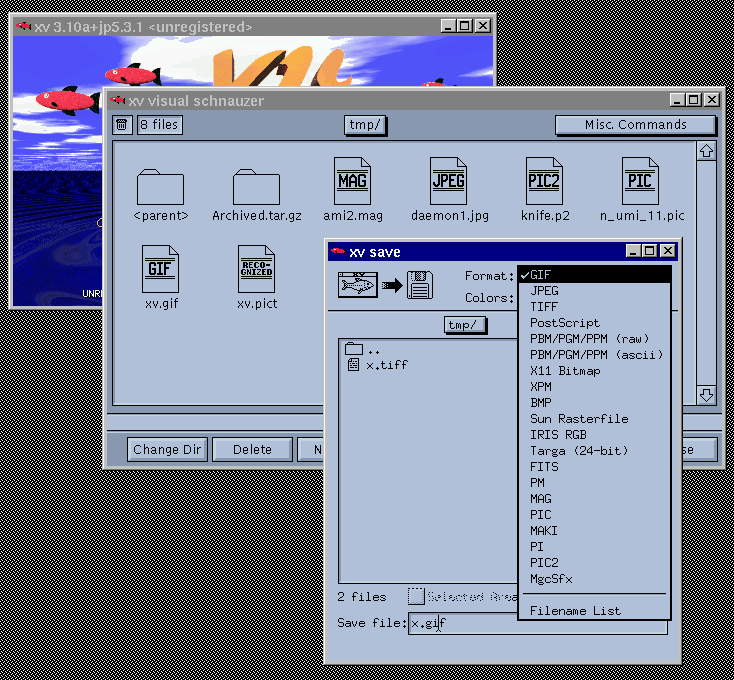The width and height of the screenshot is (734, 680).
Task: Click the x.tiff document icon in save list
Action: click(x=353, y=365)
